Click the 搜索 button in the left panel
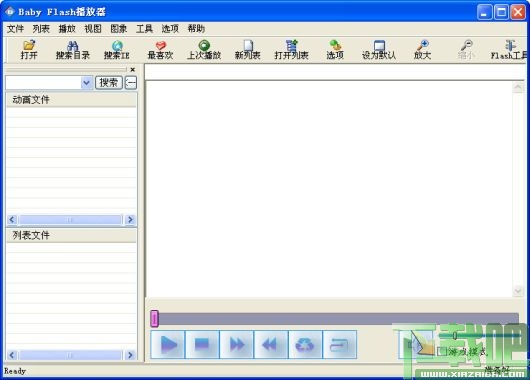The image size is (530, 380). pos(109,82)
